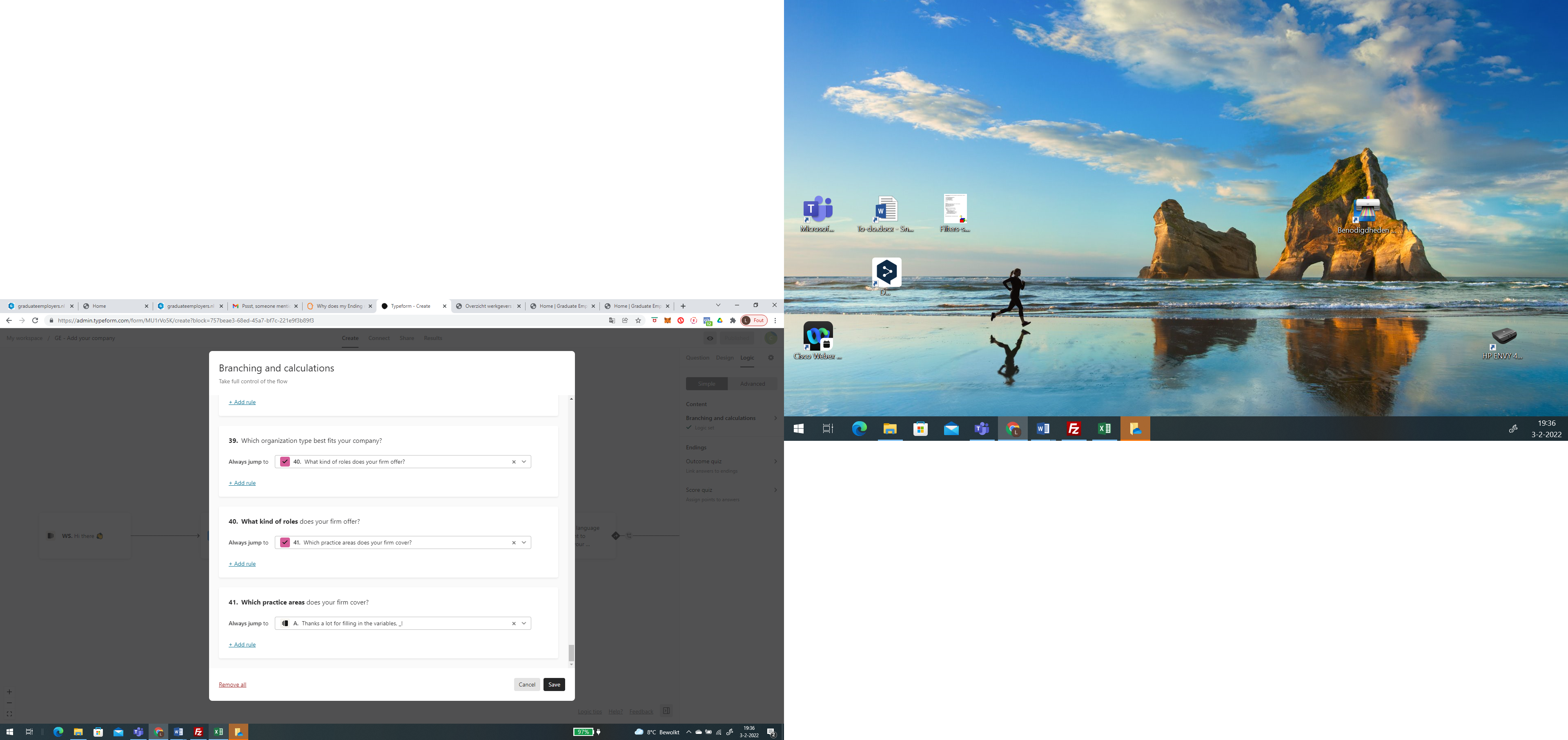Open Start menu on right monitor taskbar
1568x740 pixels.
[x=799, y=429]
